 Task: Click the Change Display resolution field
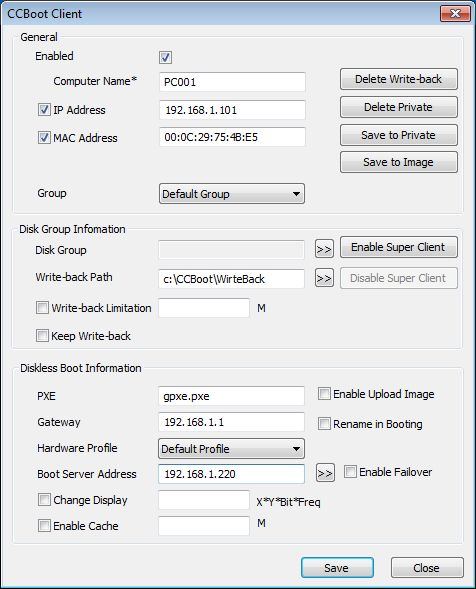[x=204, y=500]
